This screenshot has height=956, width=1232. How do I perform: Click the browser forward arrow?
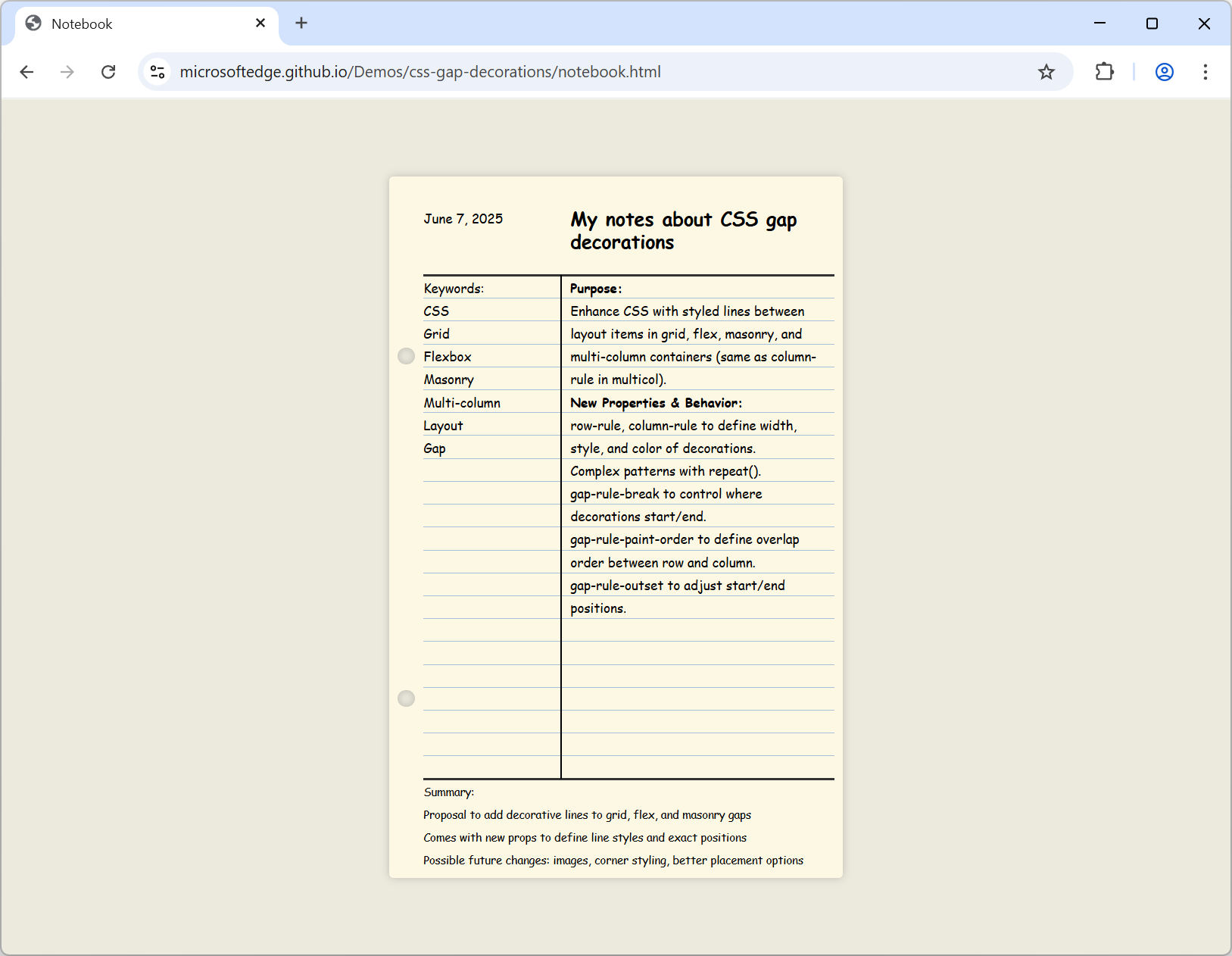click(x=67, y=72)
